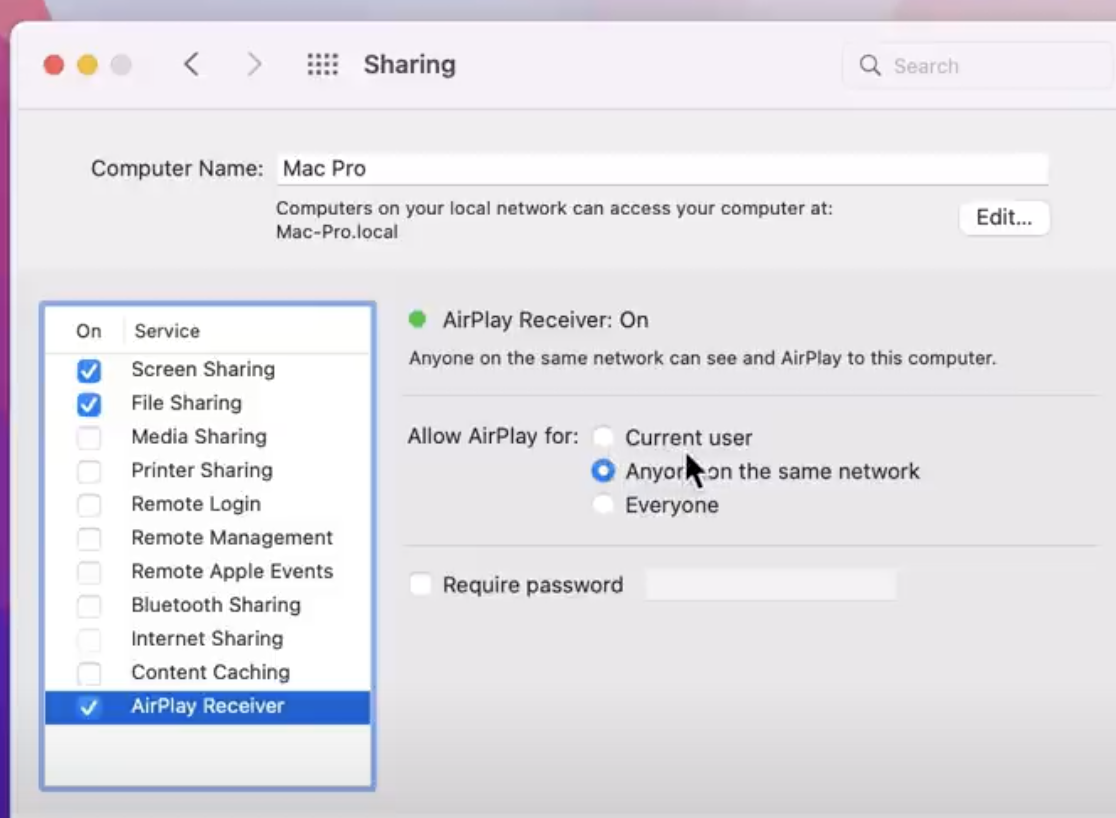
Task: Click the On column header
Action: click(89, 331)
